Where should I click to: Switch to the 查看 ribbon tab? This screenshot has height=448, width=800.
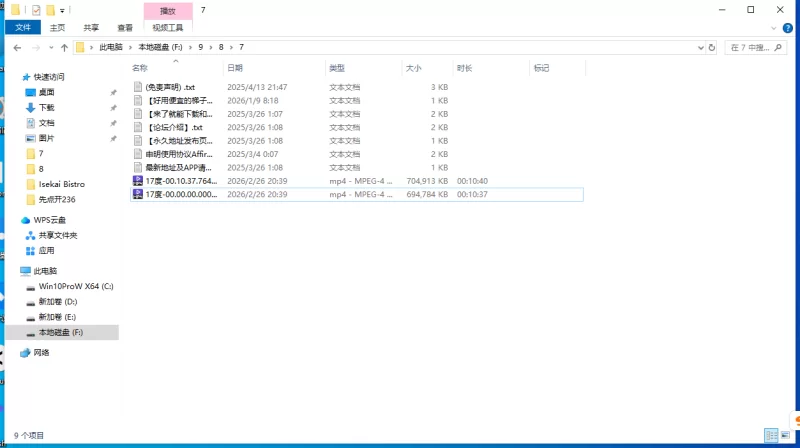click(x=125, y=28)
